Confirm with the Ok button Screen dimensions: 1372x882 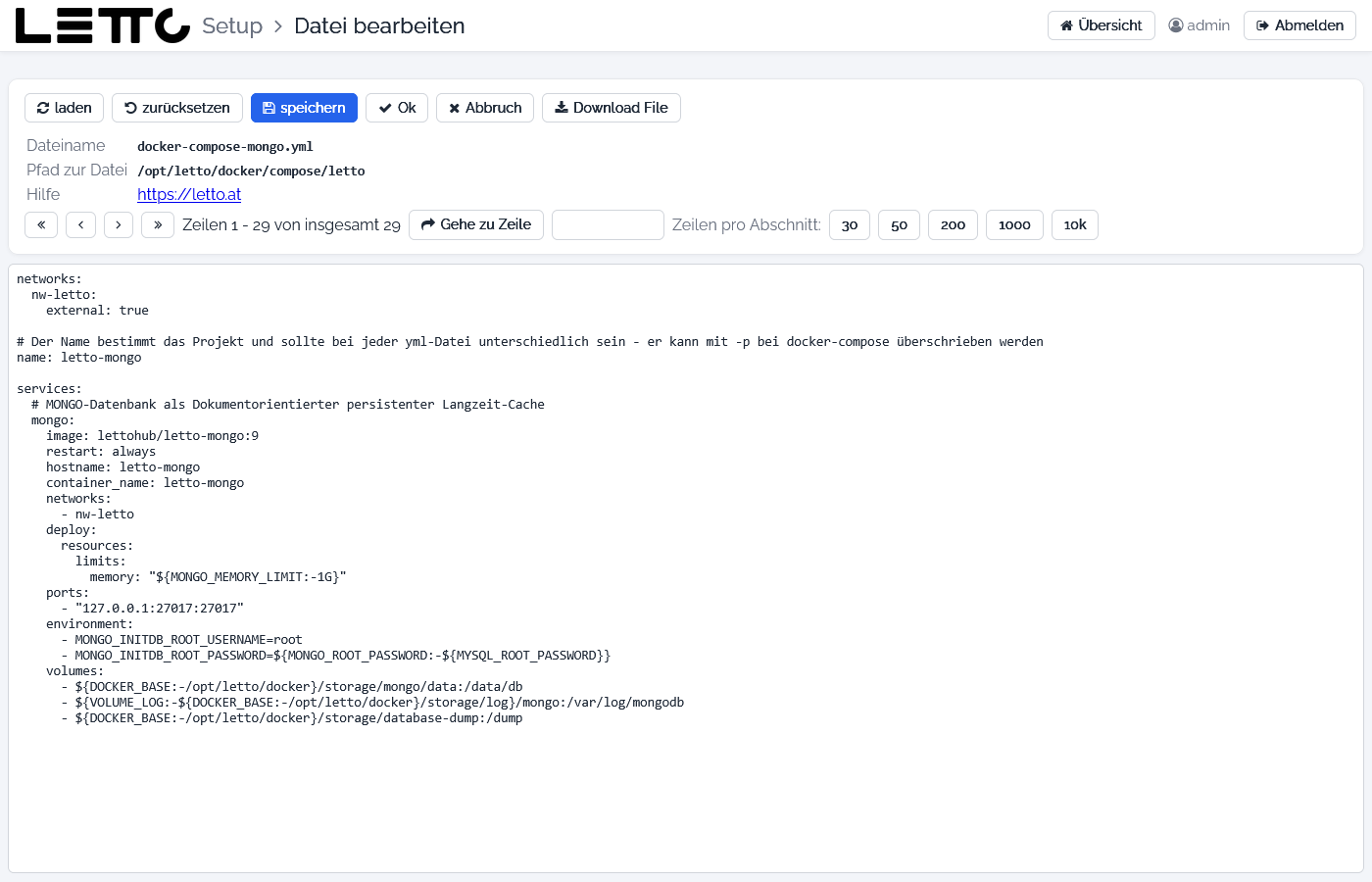point(397,108)
